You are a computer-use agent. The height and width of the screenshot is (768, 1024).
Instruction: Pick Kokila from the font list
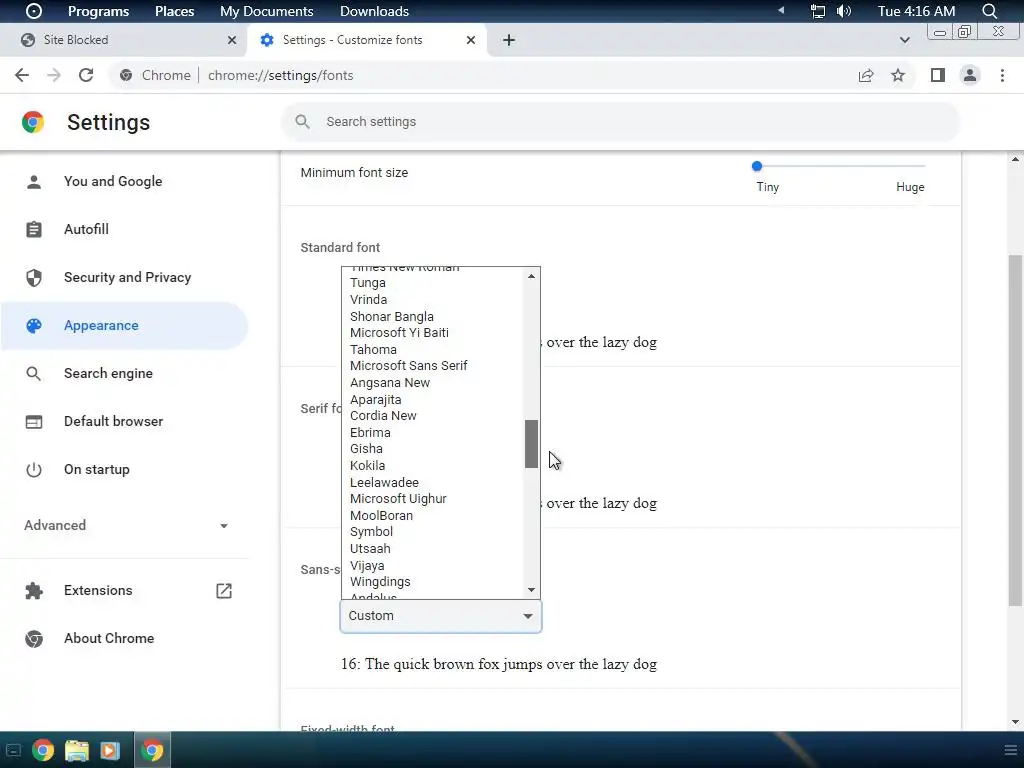pyautogui.click(x=433, y=466)
